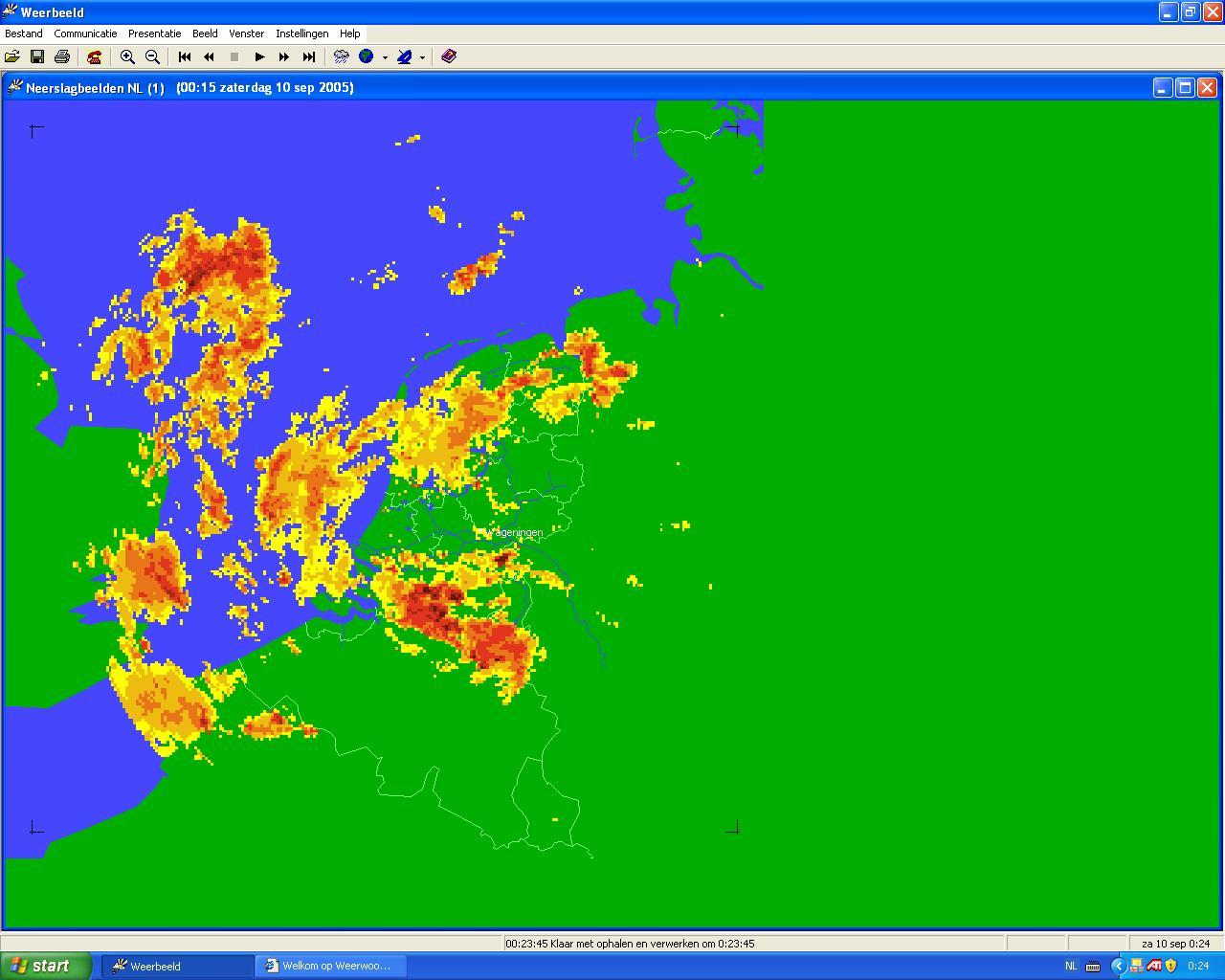The width and height of the screenshot is (1225, 980).
Task: Click the network connection tray icon
Action: (x=1137, y=967)
